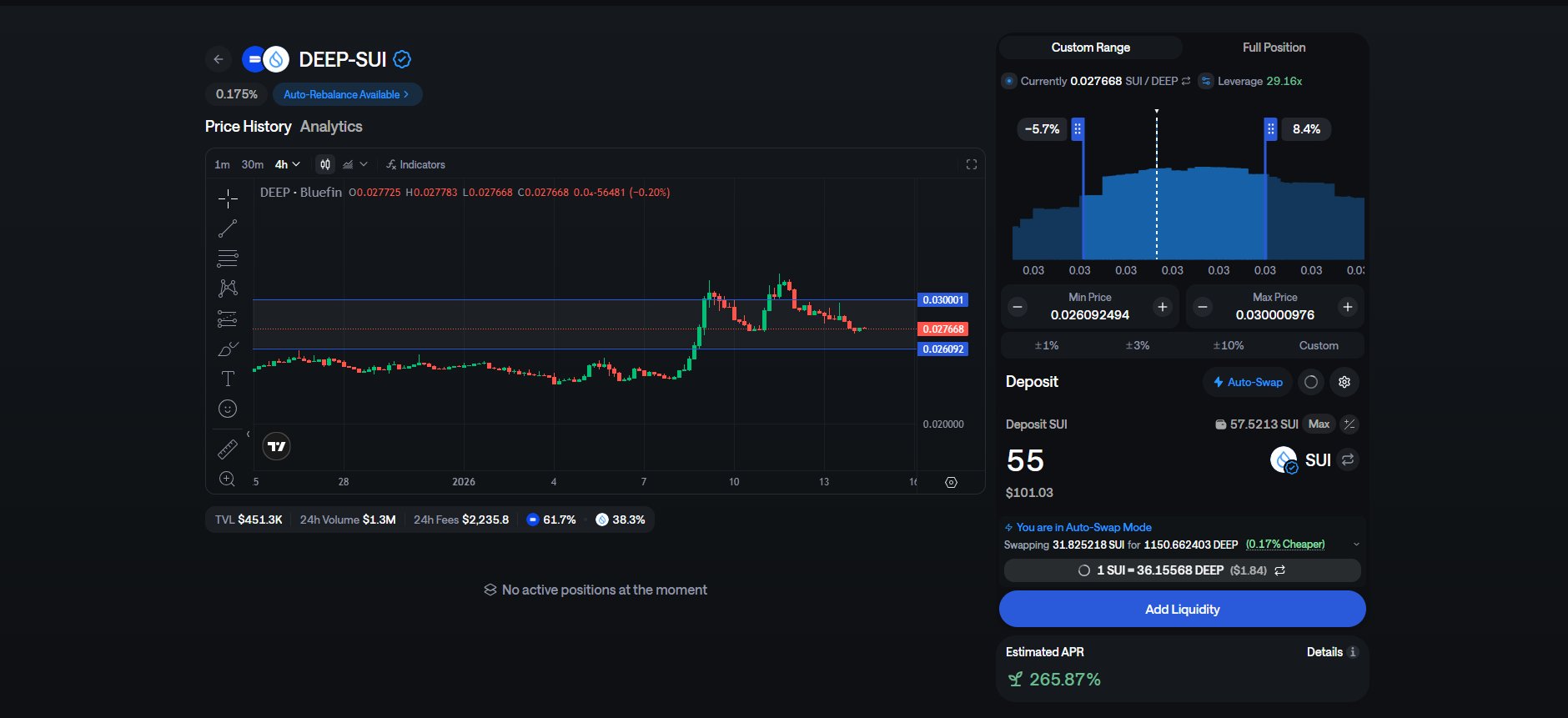This screenshot has height=718, width=1568.
Task: Select the Custom range preset
Action: 1319,345
